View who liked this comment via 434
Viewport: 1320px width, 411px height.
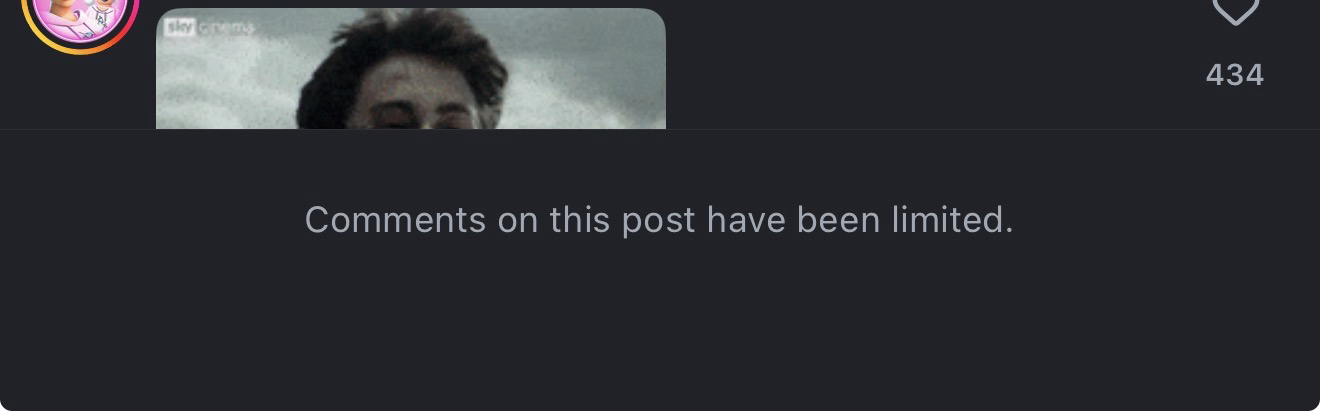tap(1235, 75)
